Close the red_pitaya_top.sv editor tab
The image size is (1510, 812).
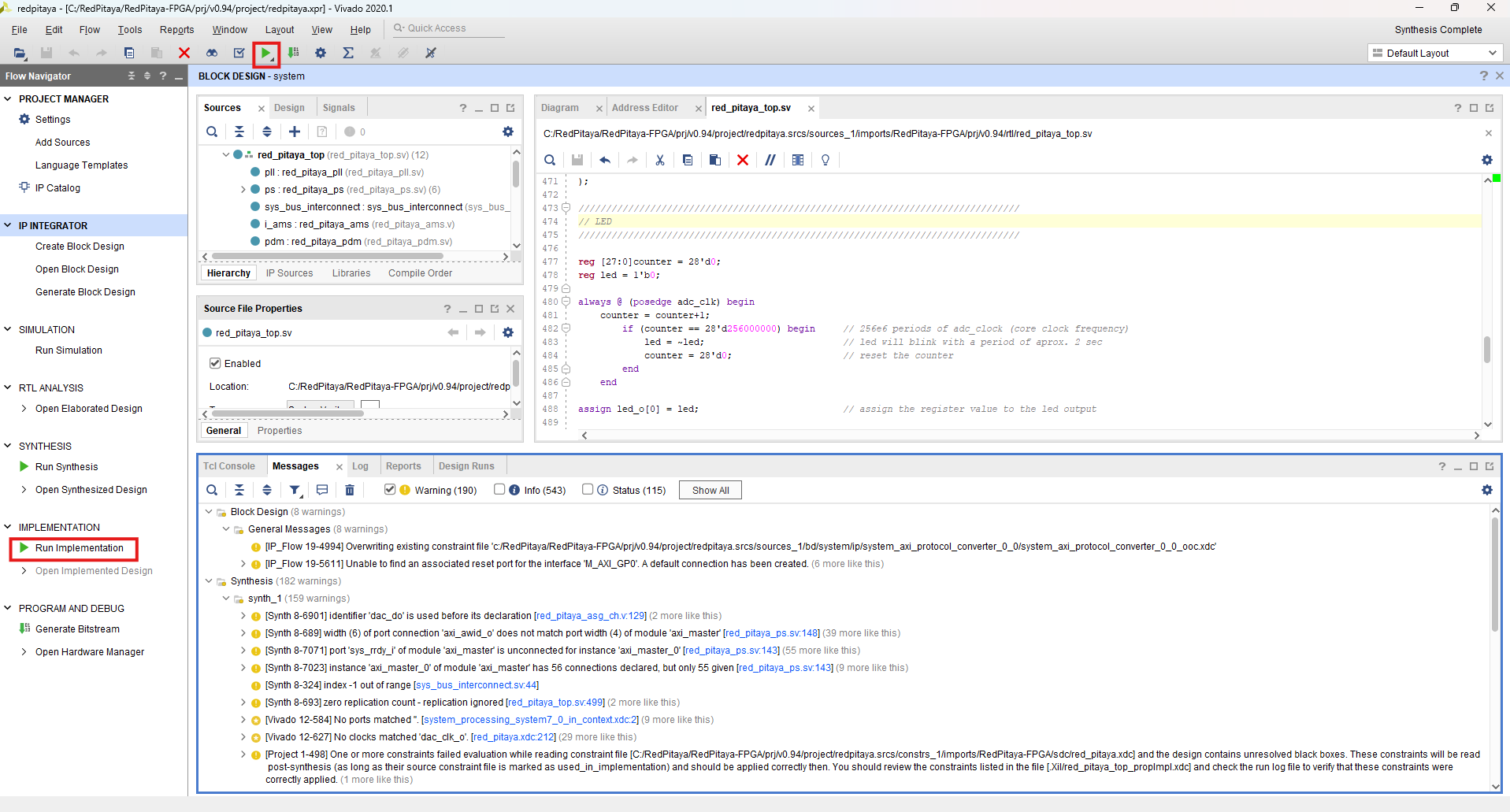click(x=811, y=108)
